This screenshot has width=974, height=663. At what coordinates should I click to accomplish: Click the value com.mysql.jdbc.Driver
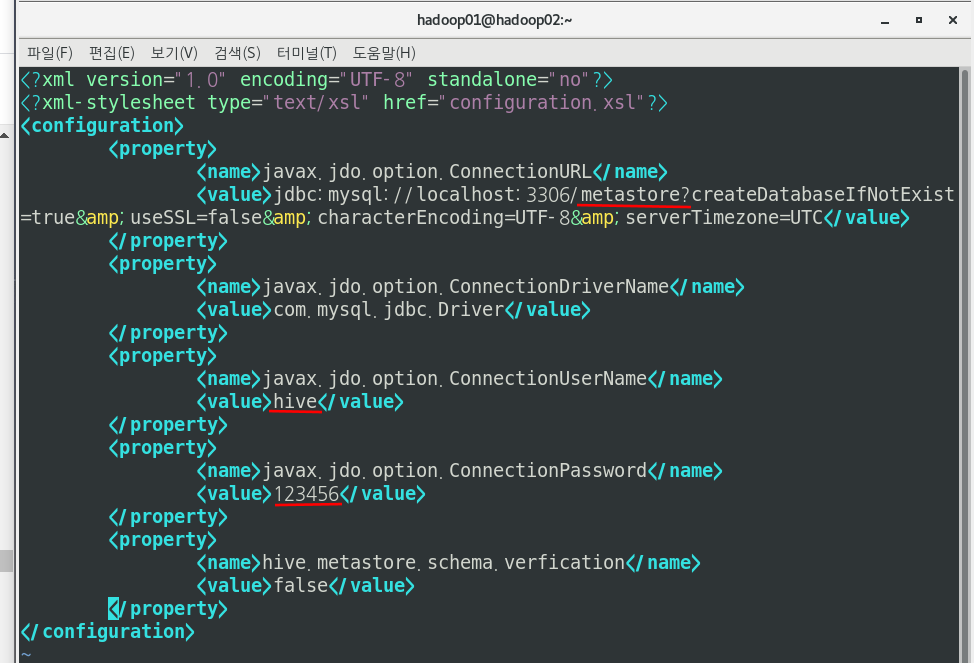point(389,309)
